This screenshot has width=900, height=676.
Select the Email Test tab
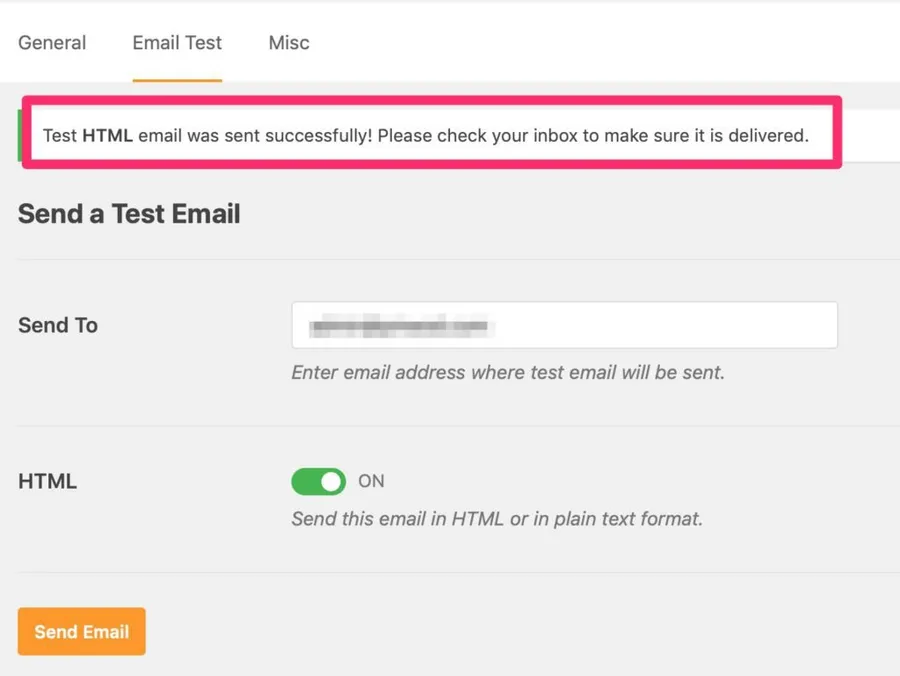[x=177, y=43]
